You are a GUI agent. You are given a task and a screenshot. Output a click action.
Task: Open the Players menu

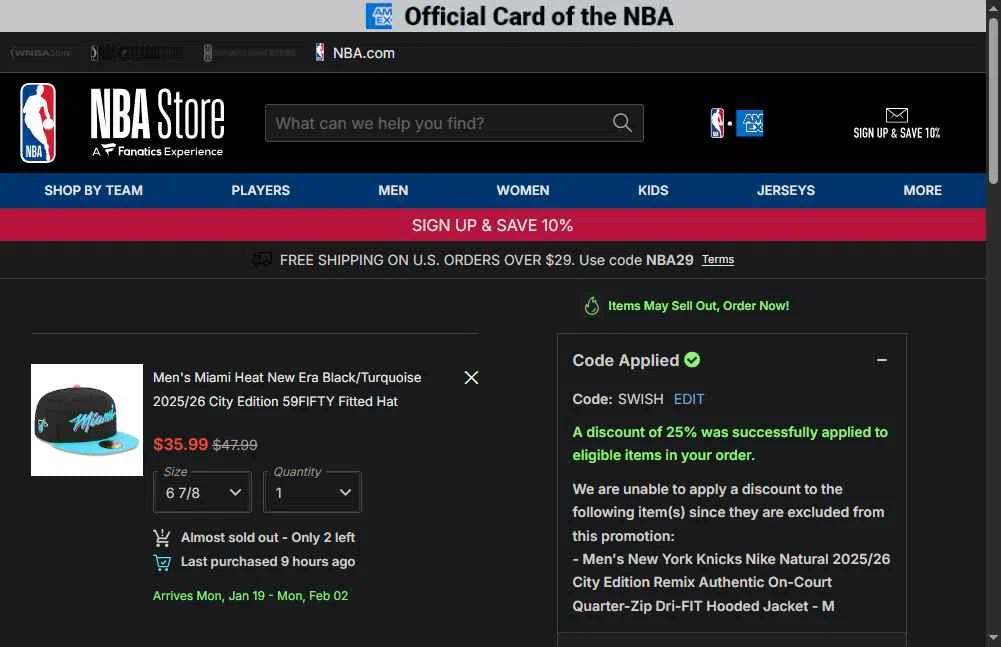(260, 190)
